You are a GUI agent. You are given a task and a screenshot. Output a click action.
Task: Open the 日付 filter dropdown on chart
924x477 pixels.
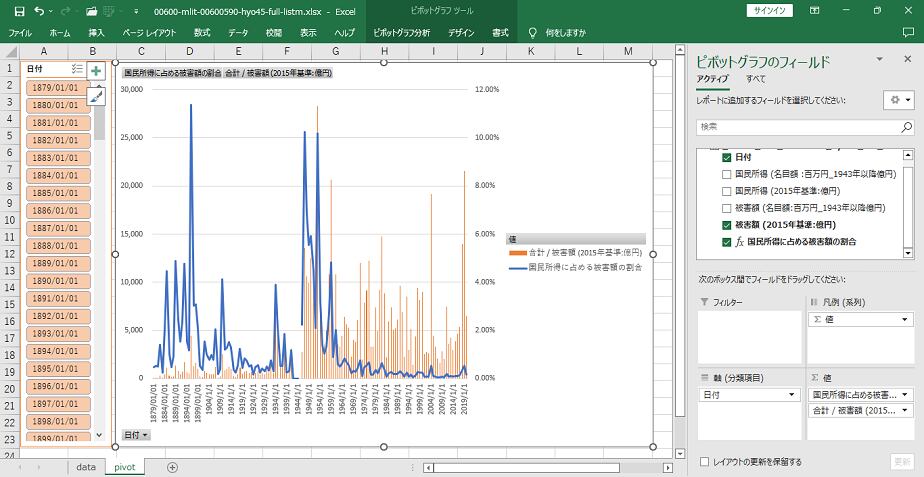136,435
